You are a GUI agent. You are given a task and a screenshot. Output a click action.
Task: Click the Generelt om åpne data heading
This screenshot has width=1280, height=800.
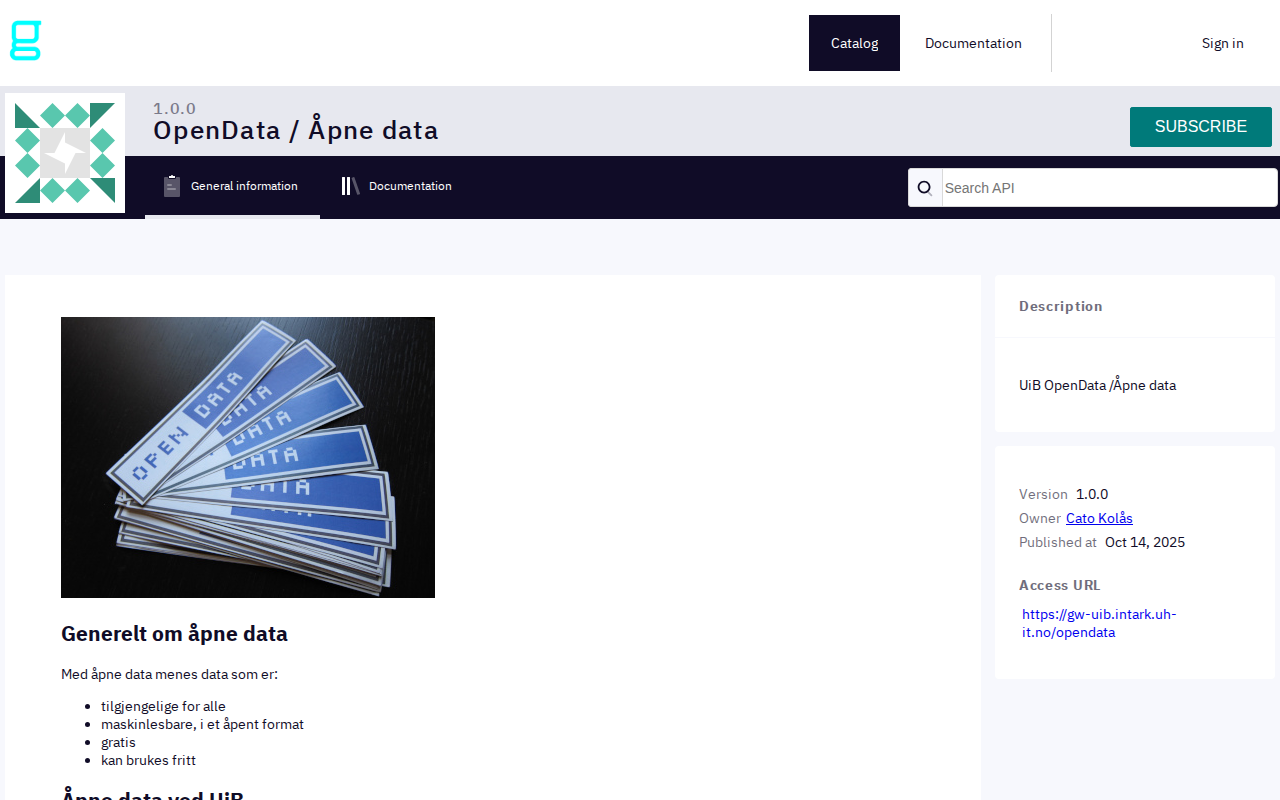click(x=174, y=633)
